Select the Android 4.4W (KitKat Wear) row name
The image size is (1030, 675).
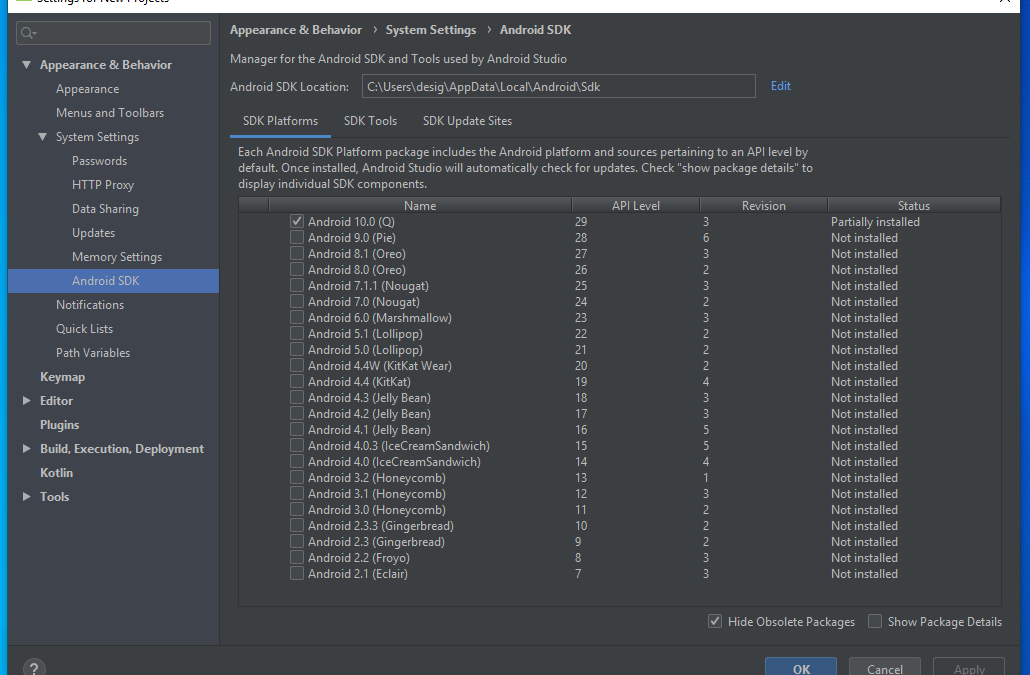[380, 366]
